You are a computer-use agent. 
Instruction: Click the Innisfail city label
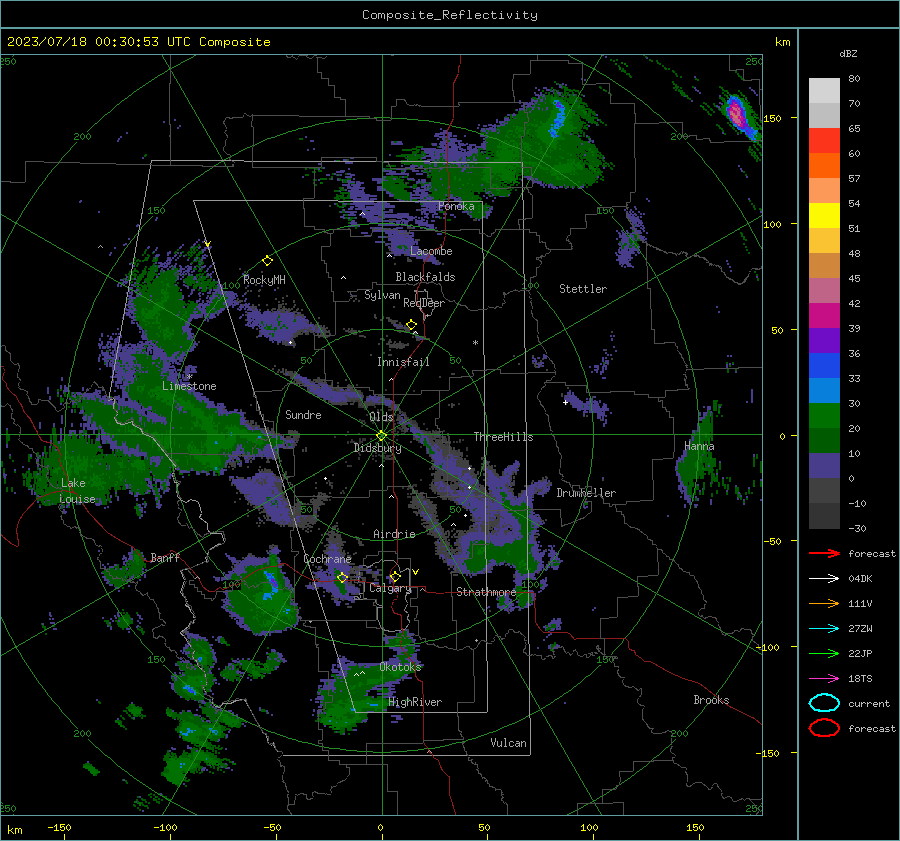point(403,362)
